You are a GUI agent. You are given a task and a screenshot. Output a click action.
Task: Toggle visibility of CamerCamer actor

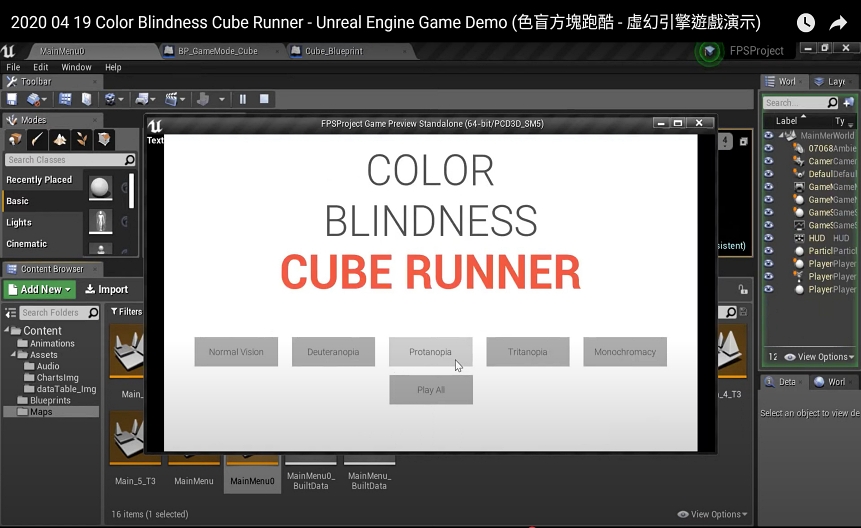769,161
